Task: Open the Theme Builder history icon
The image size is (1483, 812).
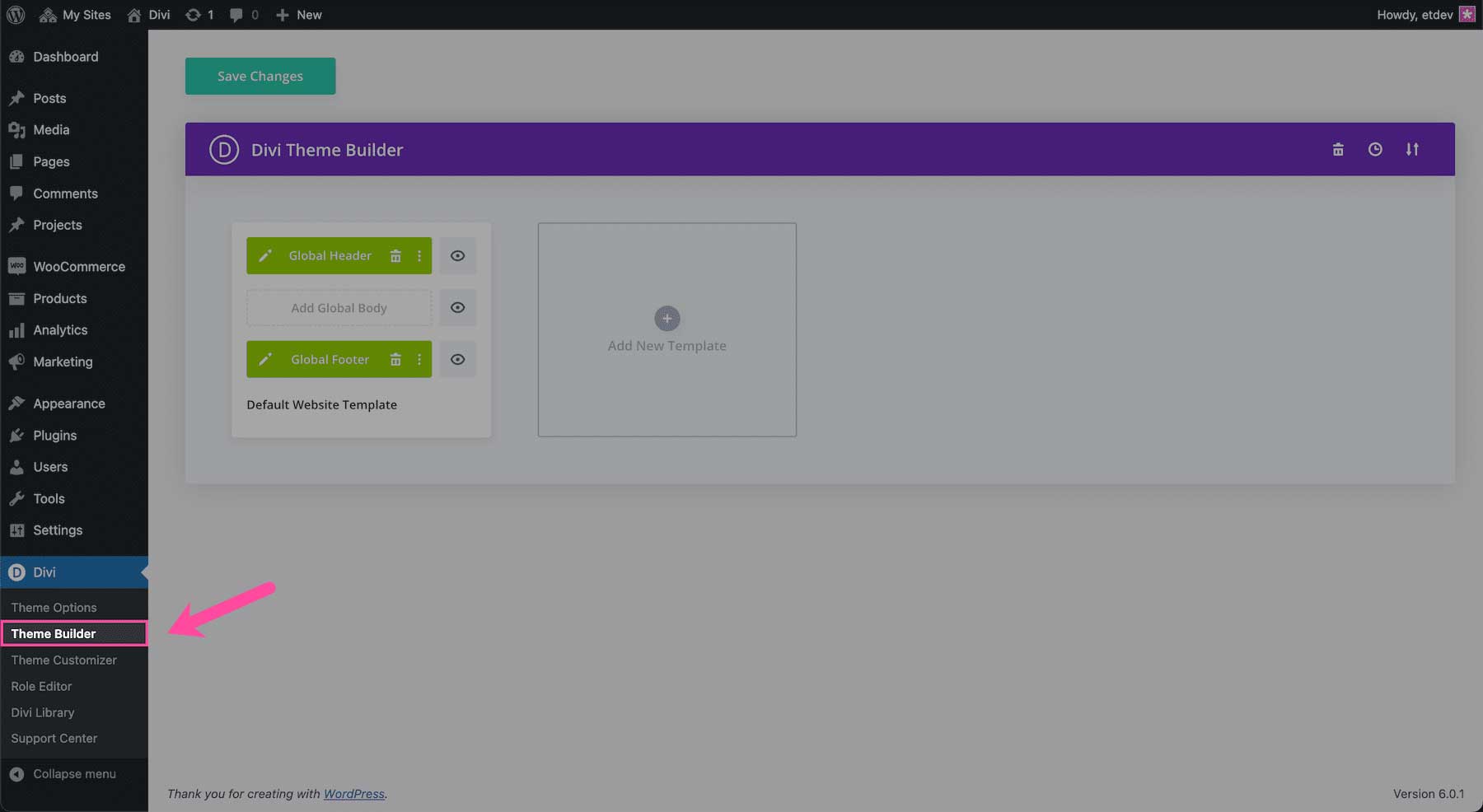Action: (1375, 149)
